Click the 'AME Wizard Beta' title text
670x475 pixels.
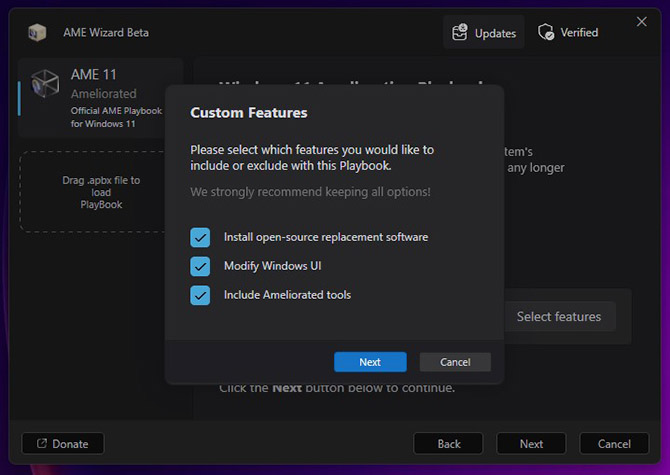point(106,32)
